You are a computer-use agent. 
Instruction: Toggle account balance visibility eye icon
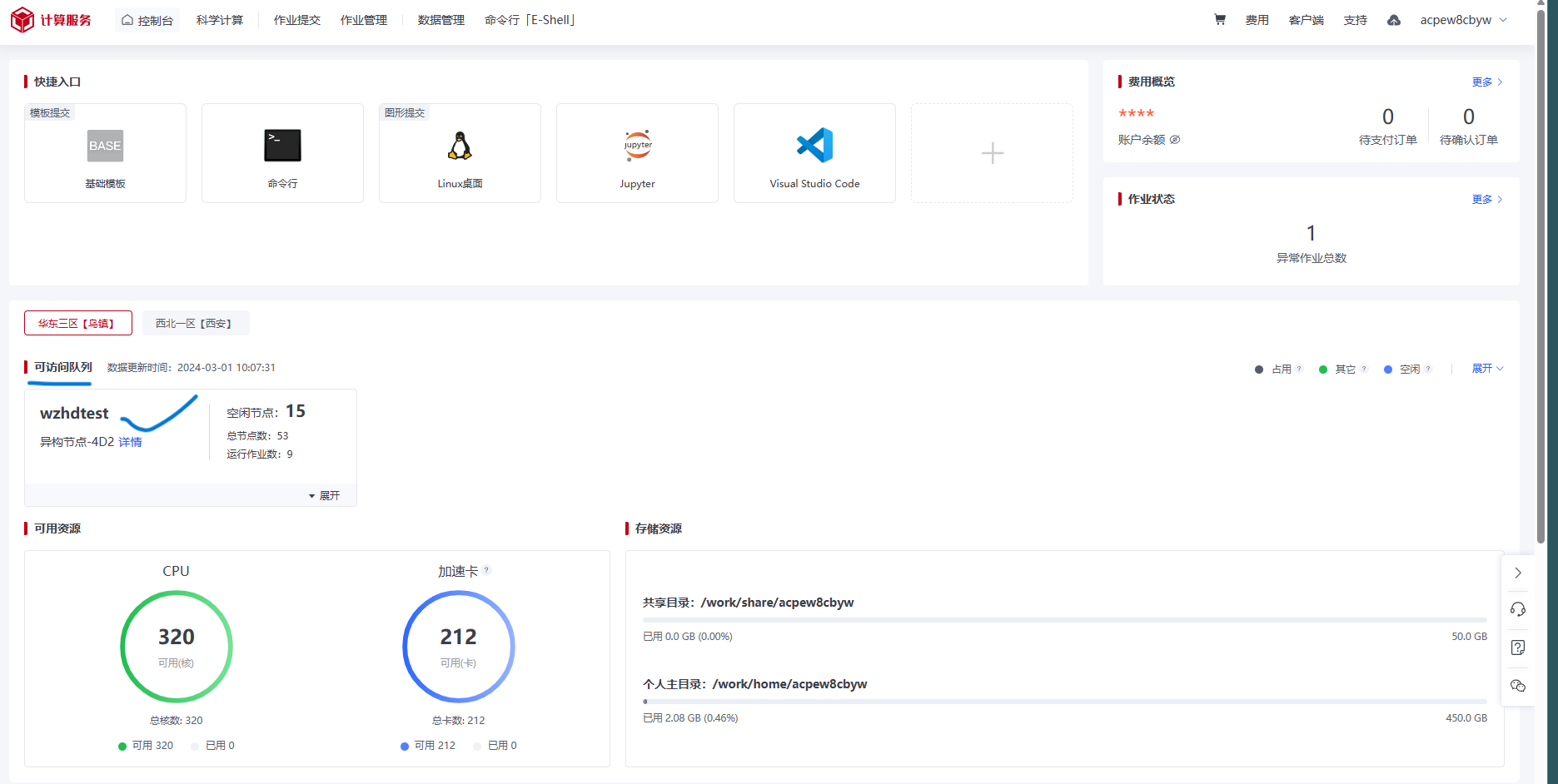coord(1175,140)
